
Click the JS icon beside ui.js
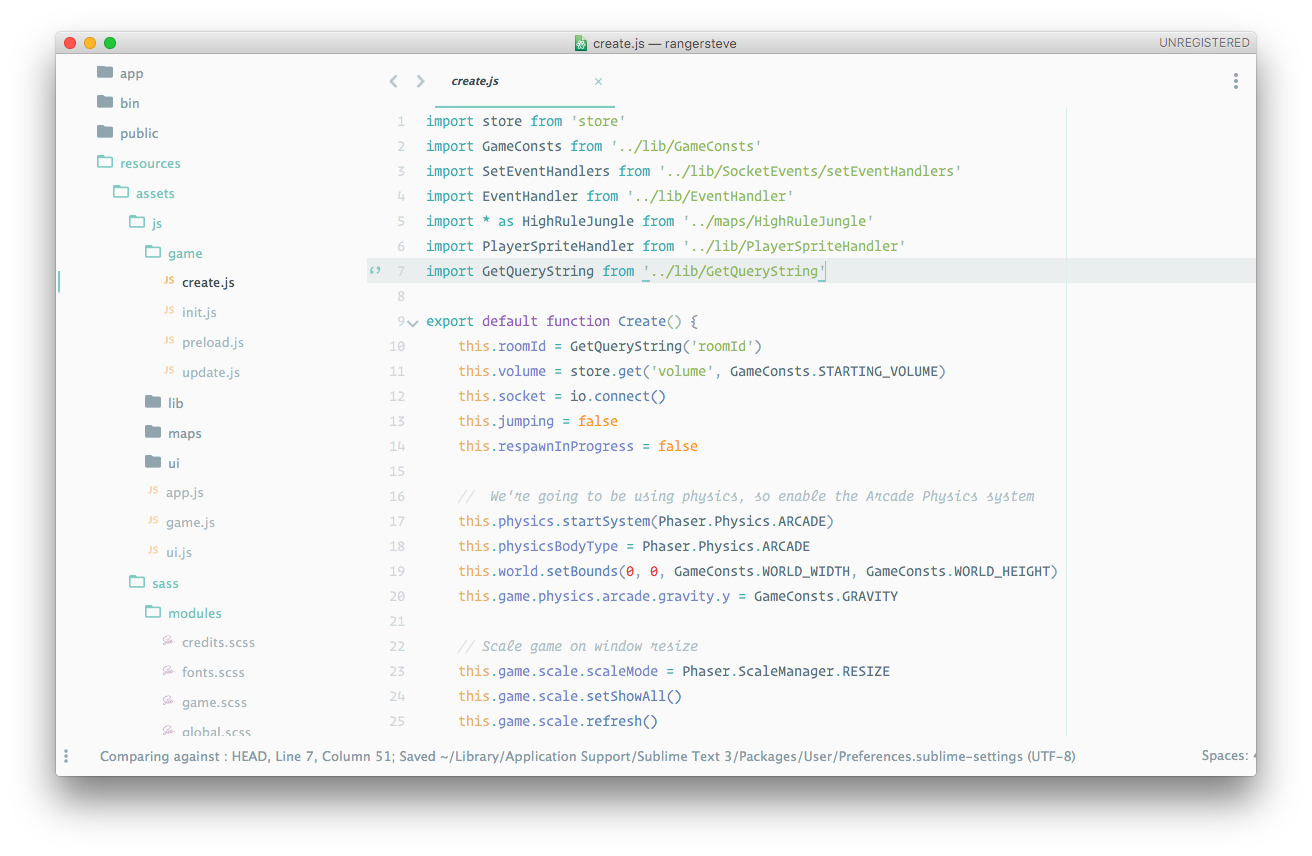pos(152,552)
